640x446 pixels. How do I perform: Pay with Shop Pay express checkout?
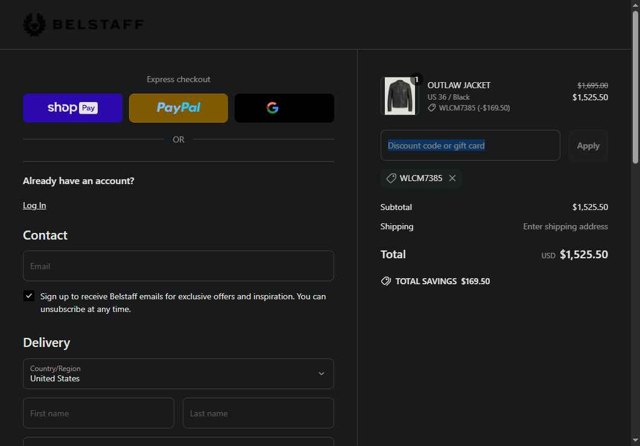pos(73,108)
